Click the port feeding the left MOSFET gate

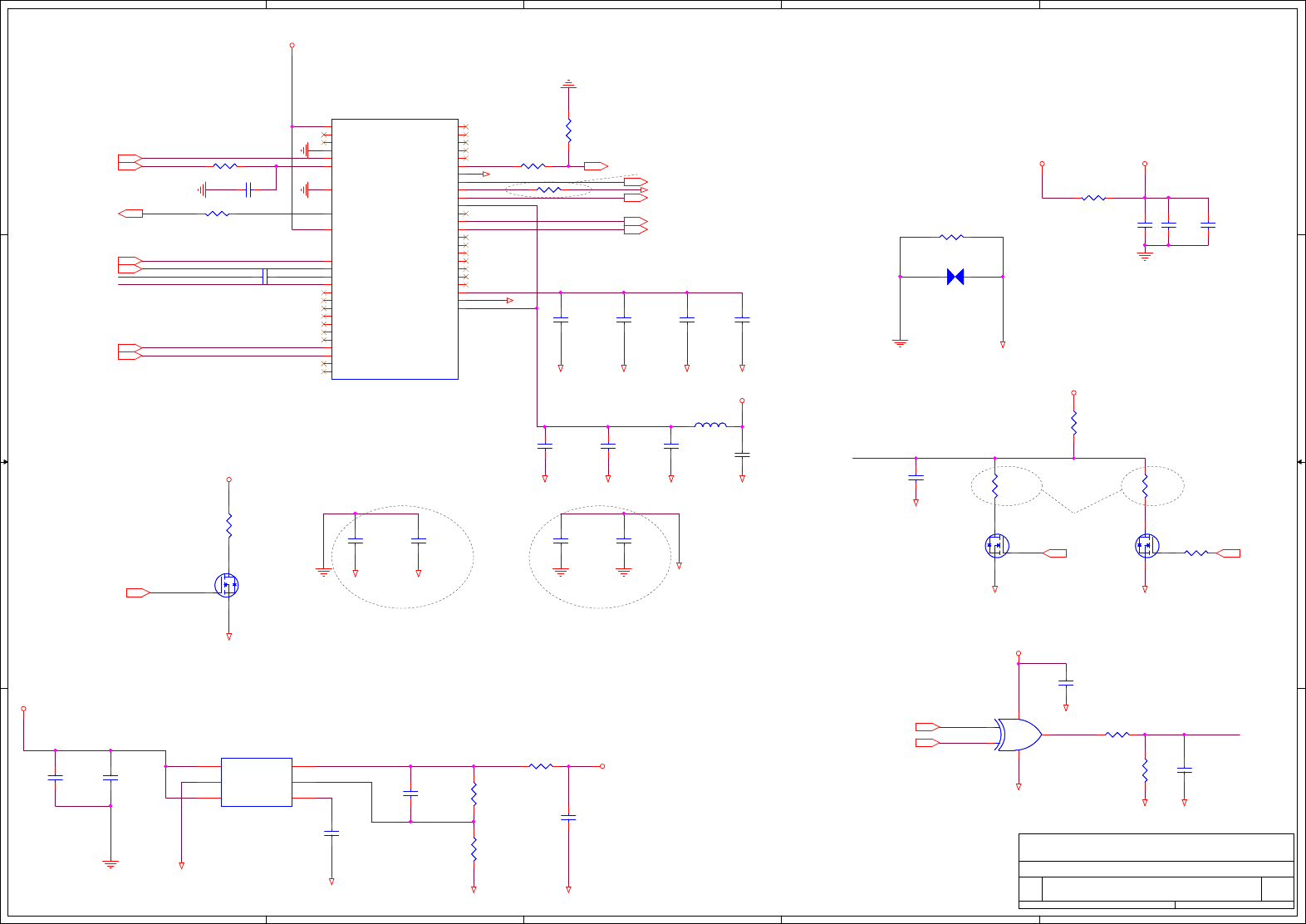click(x=138, y=592)
